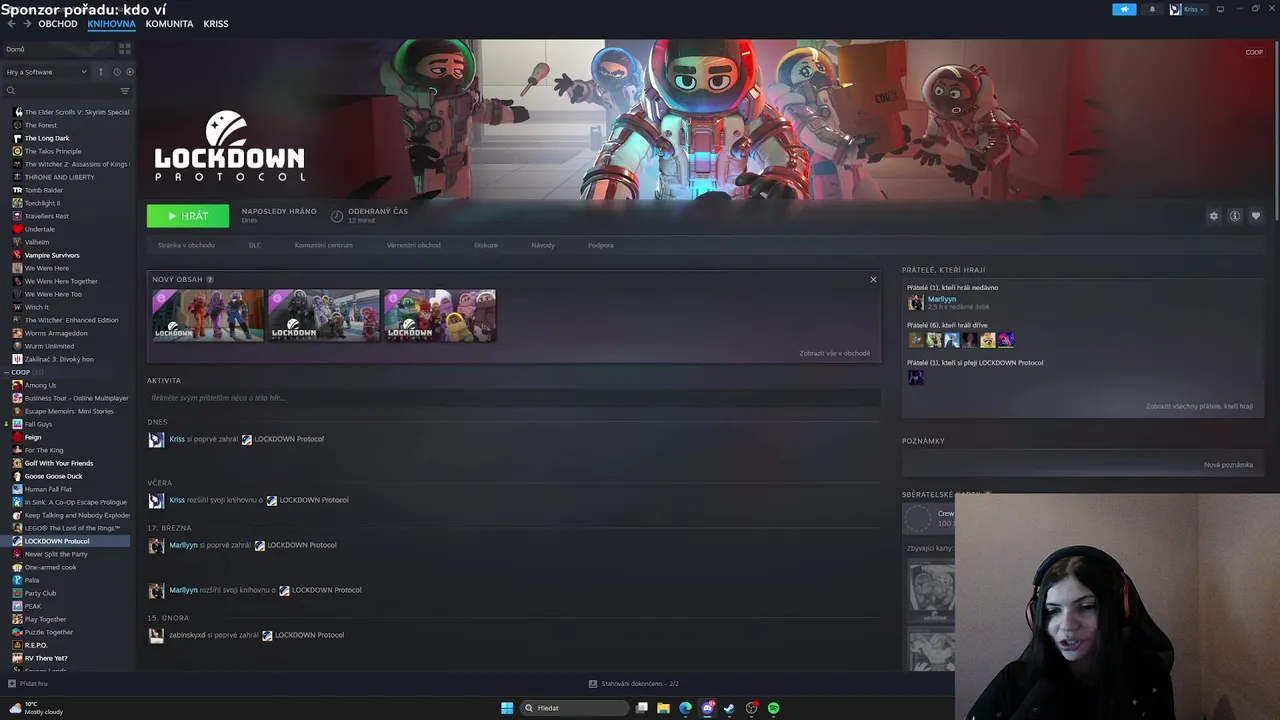Expand Hry a Software filter dropdown
The width and height of the screenshot is (1280, 720).
pos(46,72)
